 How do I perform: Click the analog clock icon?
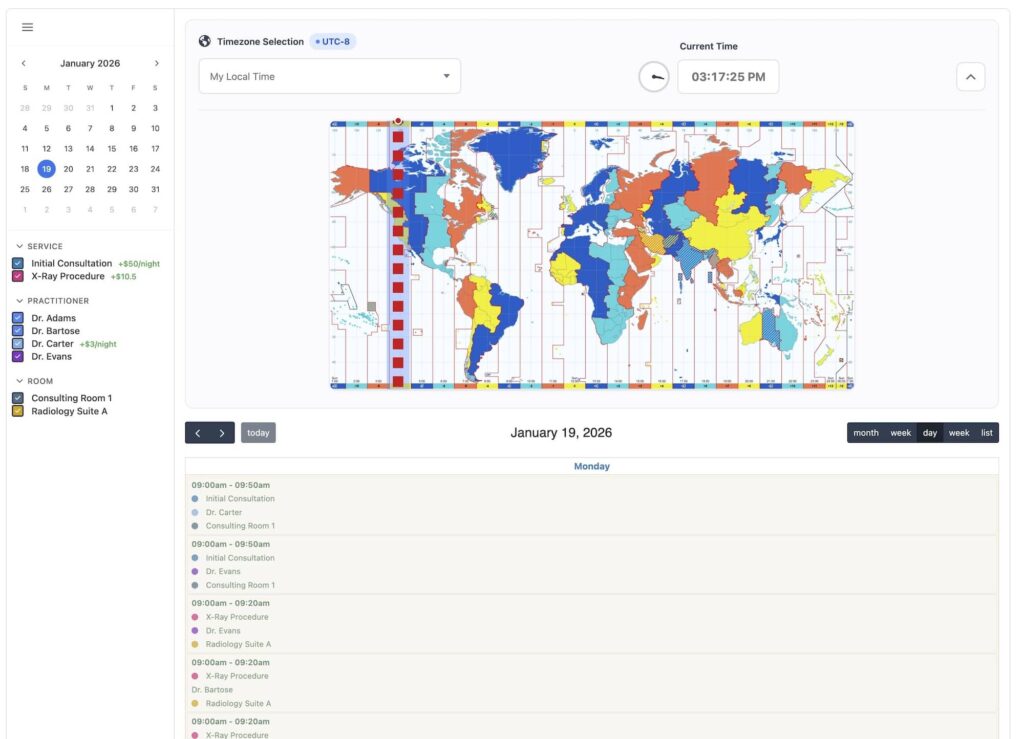point(654,77)
